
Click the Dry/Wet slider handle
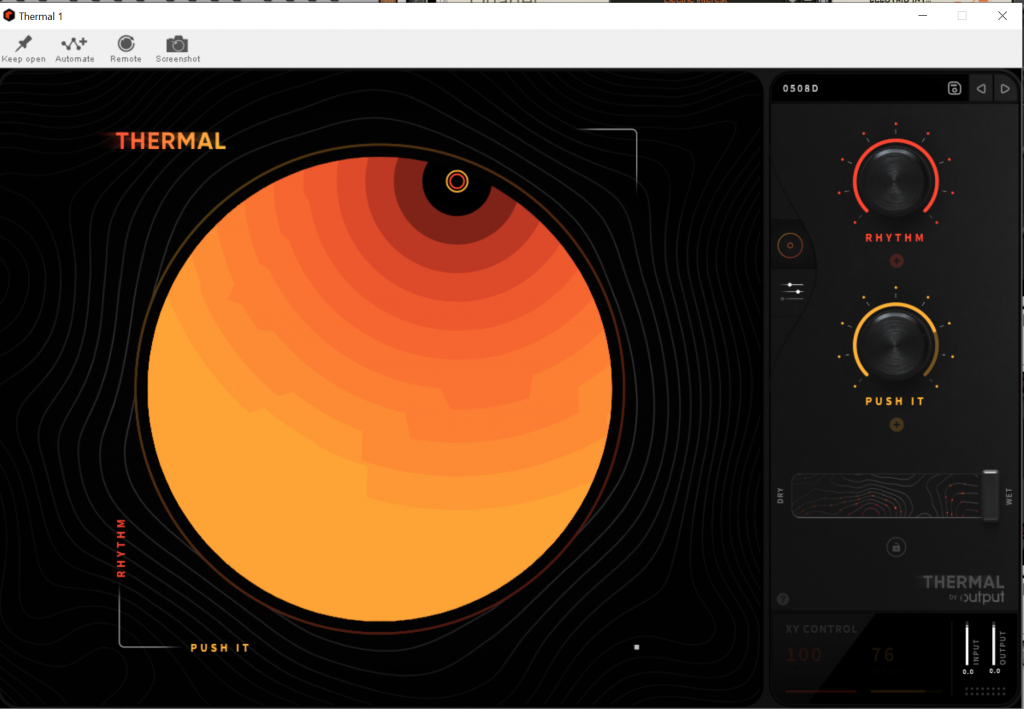[x=990, y=495]
